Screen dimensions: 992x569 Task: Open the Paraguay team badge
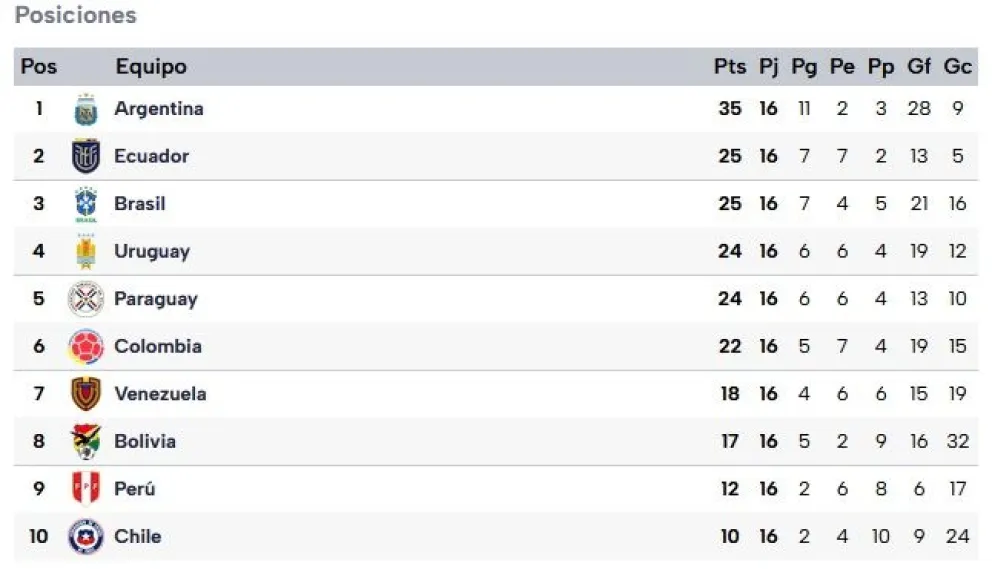pos(86,299)
